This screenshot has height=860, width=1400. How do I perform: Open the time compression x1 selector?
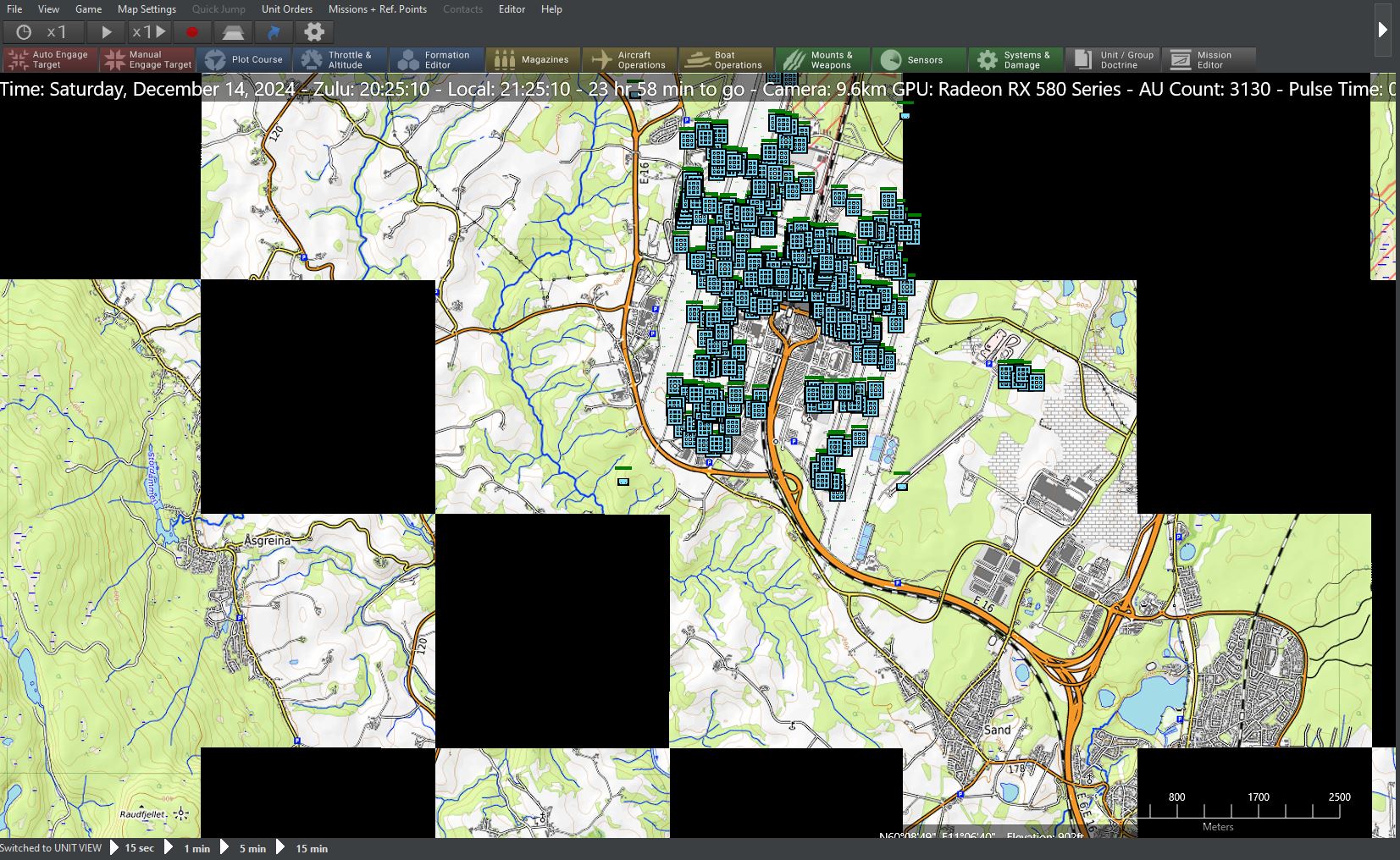(44, 32)
